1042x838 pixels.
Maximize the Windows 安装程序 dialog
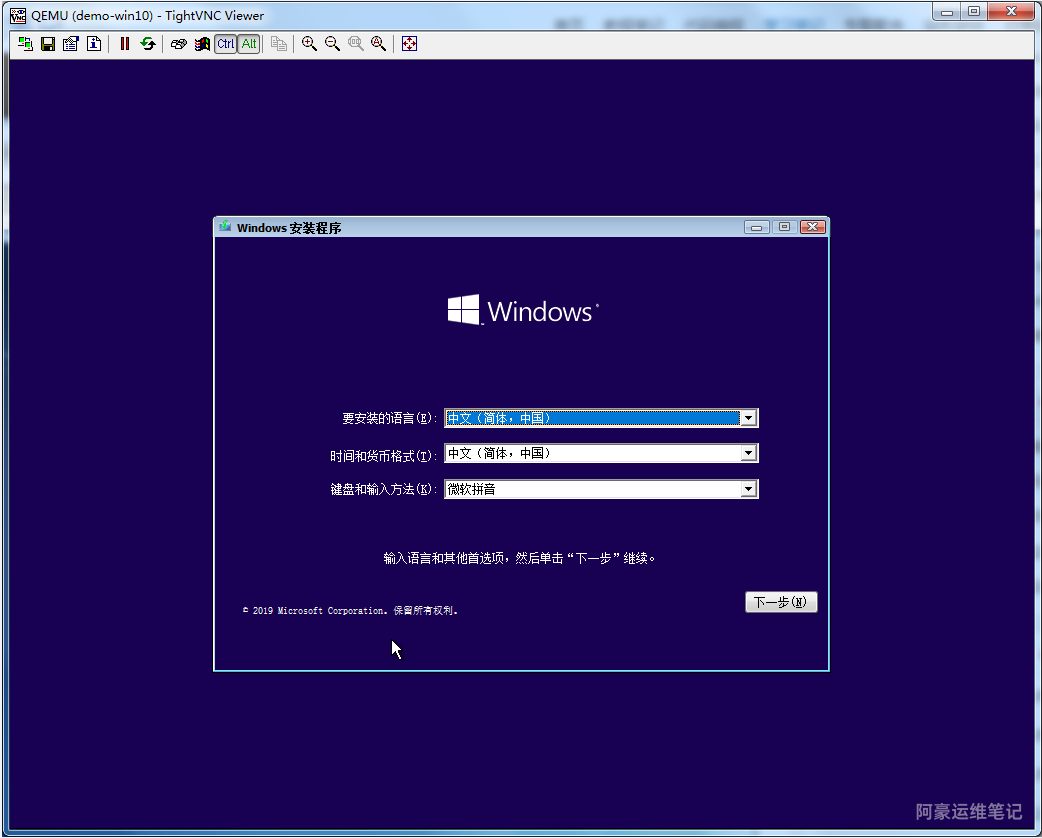pyautogui.click(x=784, y=227)
